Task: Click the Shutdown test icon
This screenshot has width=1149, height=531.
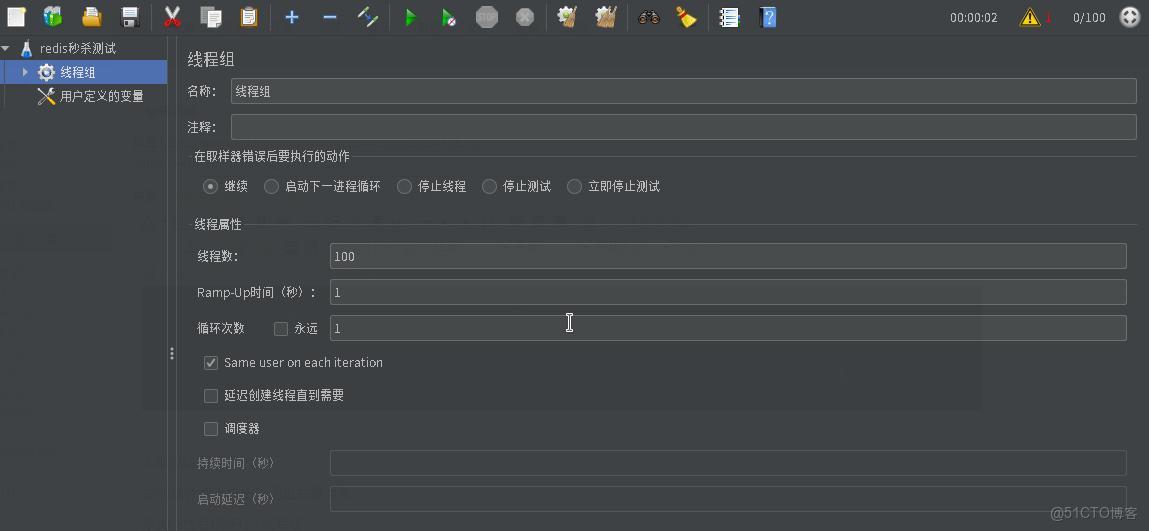Action: (x=525, y=17)
